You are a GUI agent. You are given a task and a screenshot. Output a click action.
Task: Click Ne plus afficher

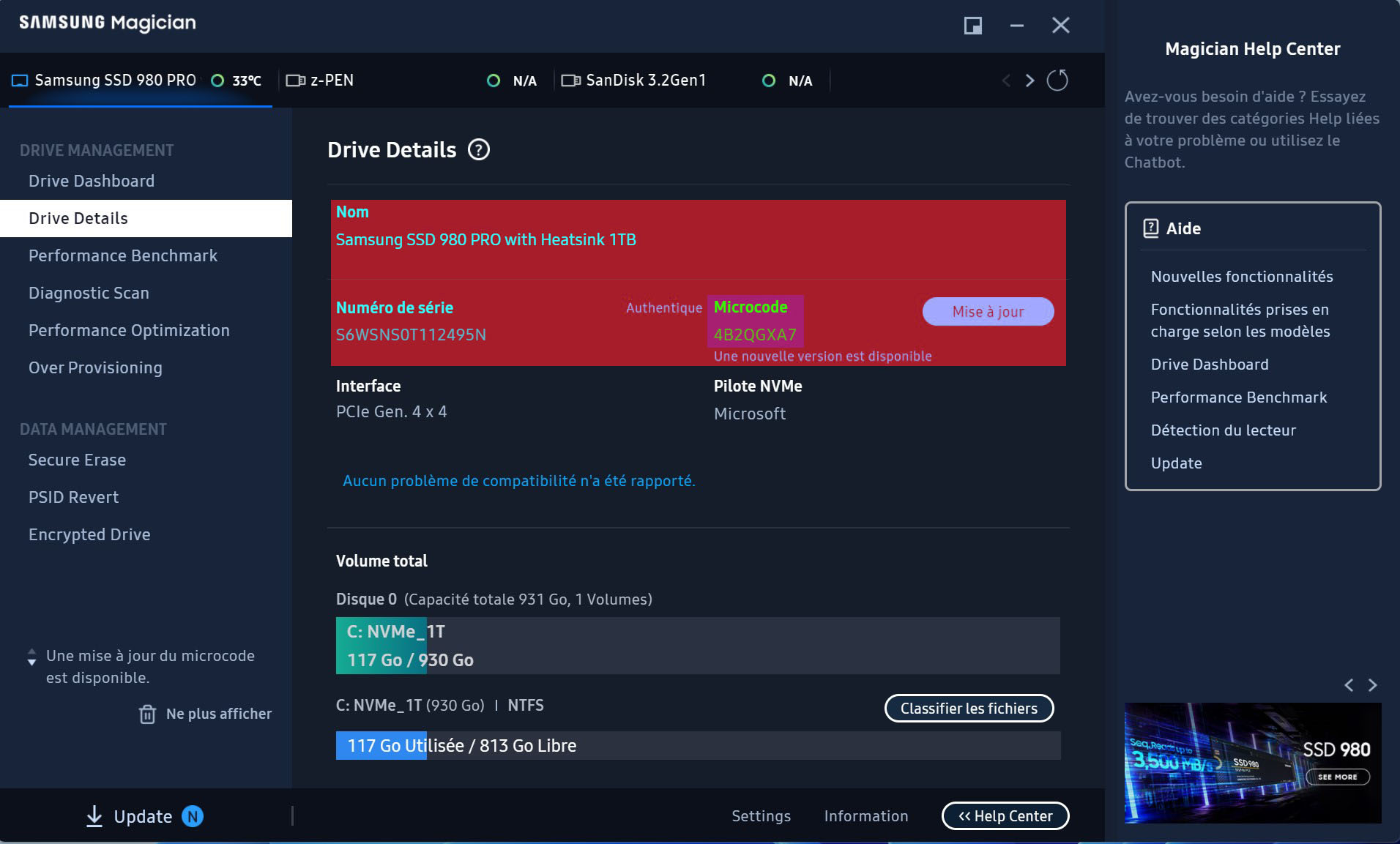(219, 714)
